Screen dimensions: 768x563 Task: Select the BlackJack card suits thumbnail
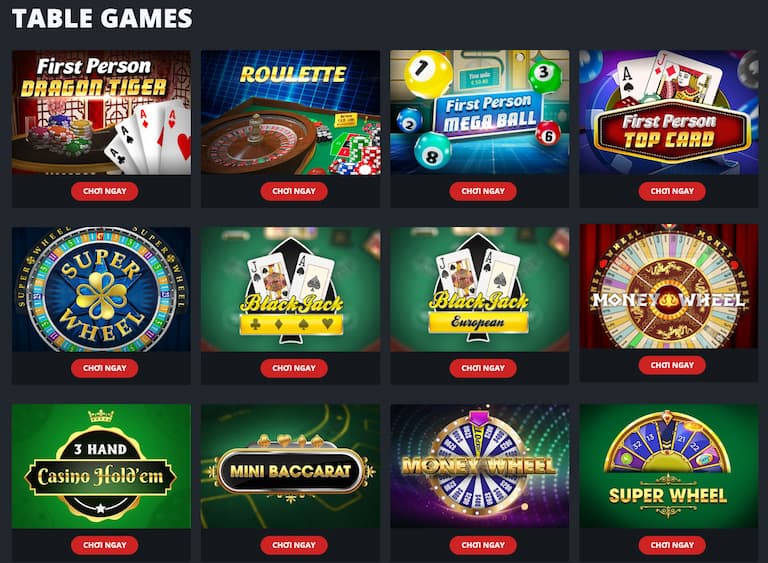click(x=290, y=289)
